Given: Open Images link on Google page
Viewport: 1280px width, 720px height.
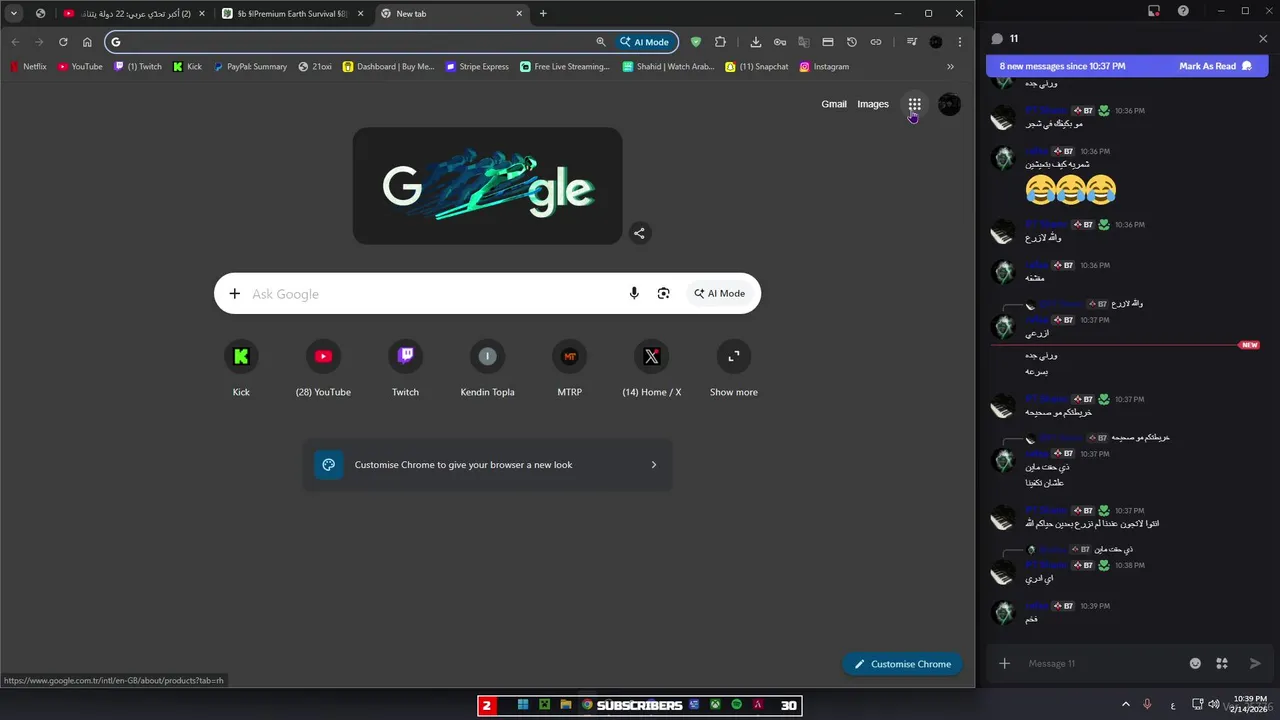Looking at the screenshot, I should [x=873, y=104].
